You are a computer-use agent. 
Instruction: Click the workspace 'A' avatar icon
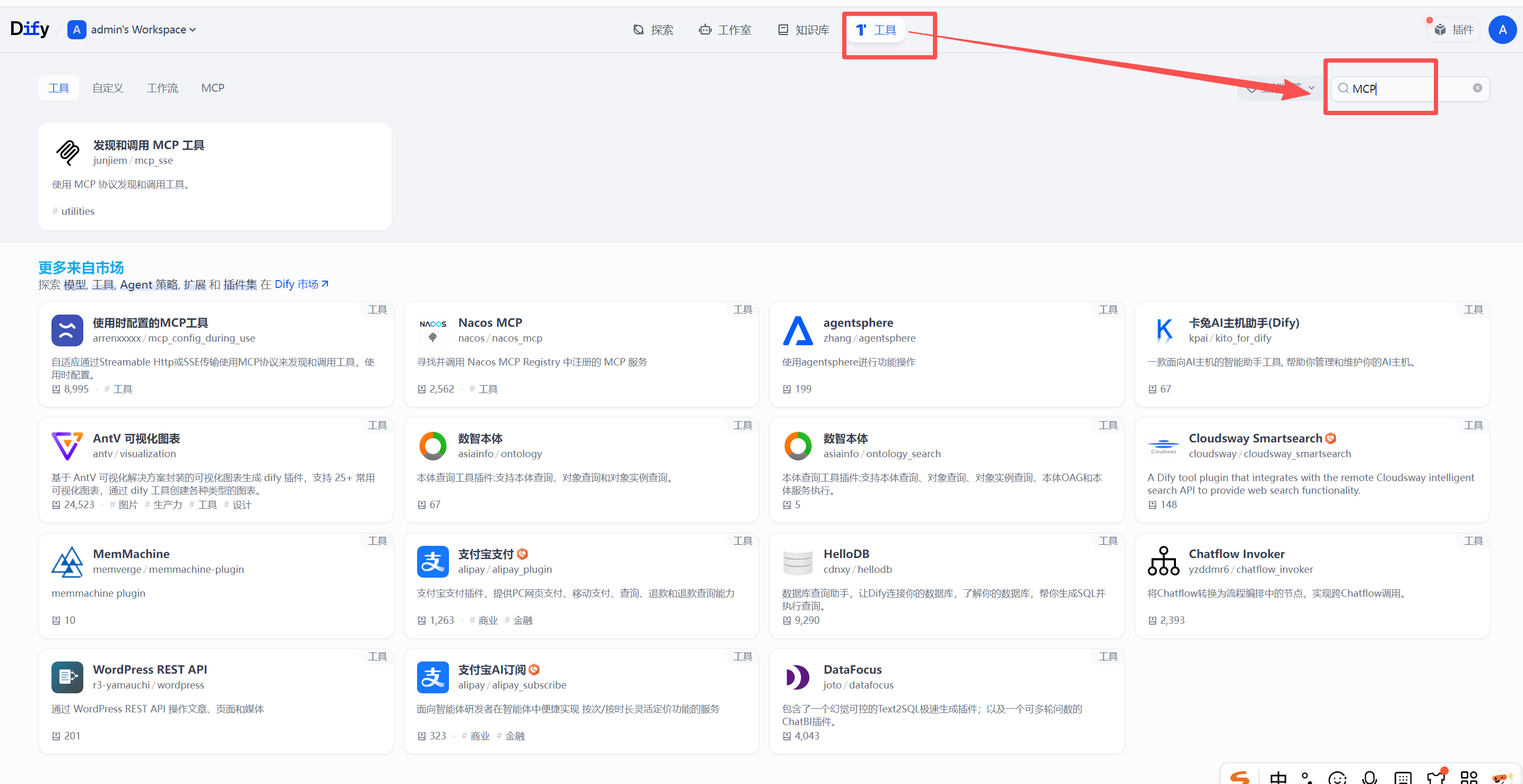(x=76, y=30)
